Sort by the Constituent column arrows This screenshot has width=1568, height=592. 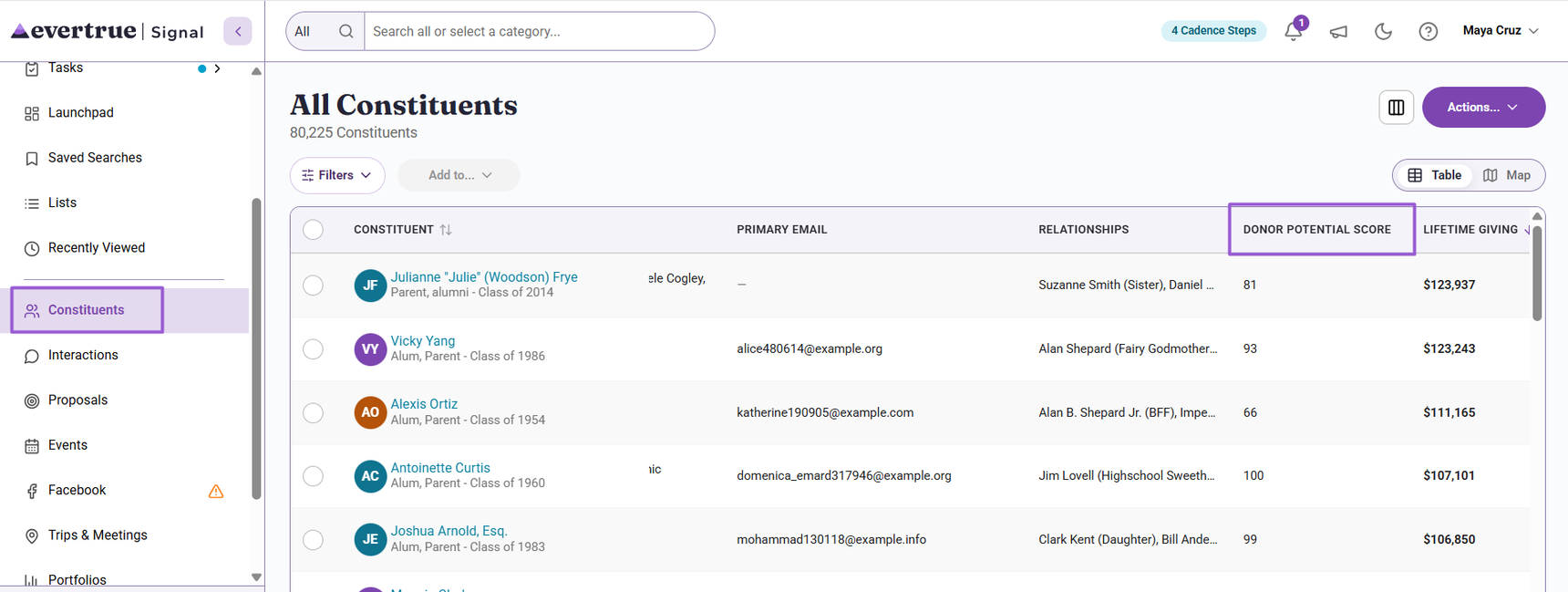point(446,230)
